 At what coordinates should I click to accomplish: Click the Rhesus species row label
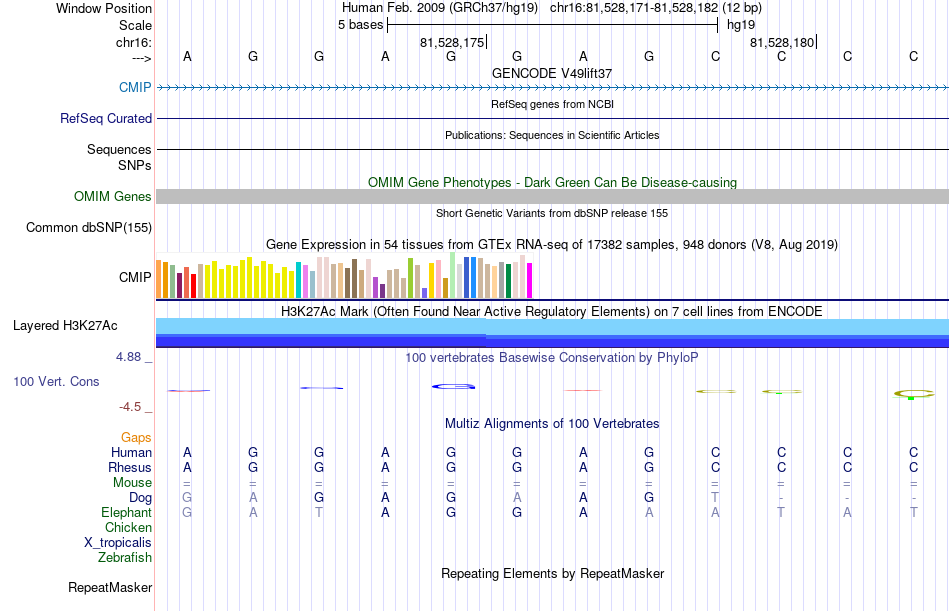pyautogui.click(x=130, y=467)
